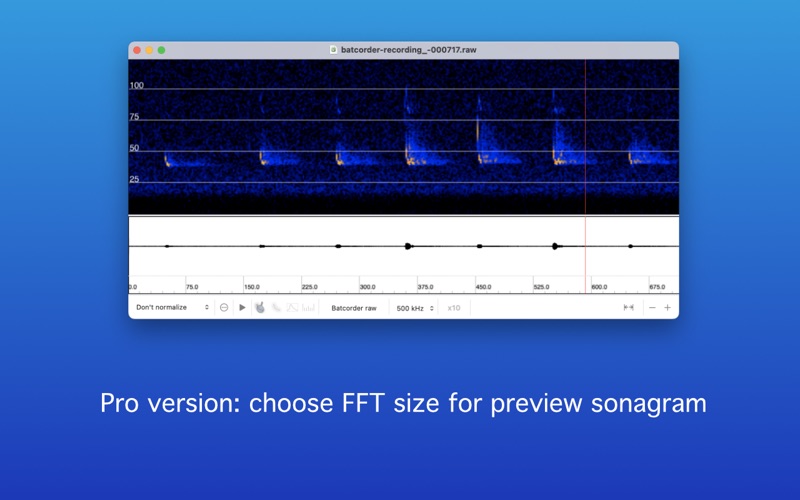Click the Batcorder raw format label
The height and width of the screenshot is (500, 800).
[354, 308]
